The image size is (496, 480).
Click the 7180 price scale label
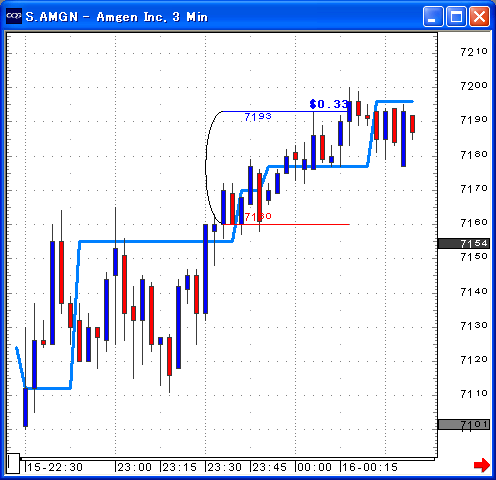pyautogui.click(x=474, y=155)
